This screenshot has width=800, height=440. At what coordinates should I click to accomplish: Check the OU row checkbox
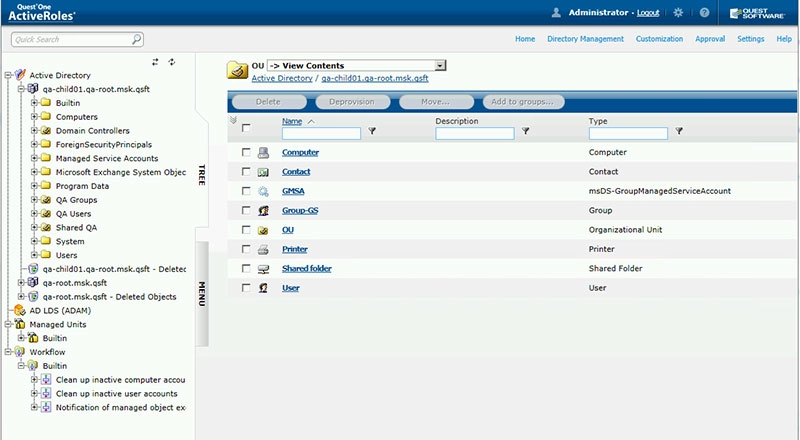(x=246, y=230)
